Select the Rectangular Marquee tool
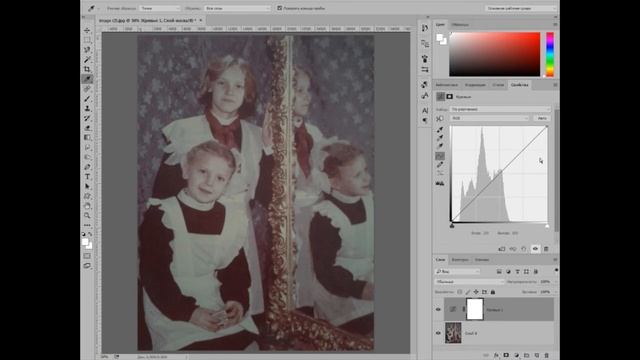Screen dimensions: 640x360 point(87,40)
